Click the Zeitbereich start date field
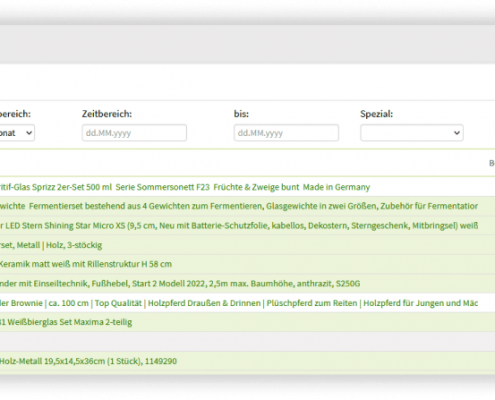This screenshot has width=495, height=400. point(134,133)
